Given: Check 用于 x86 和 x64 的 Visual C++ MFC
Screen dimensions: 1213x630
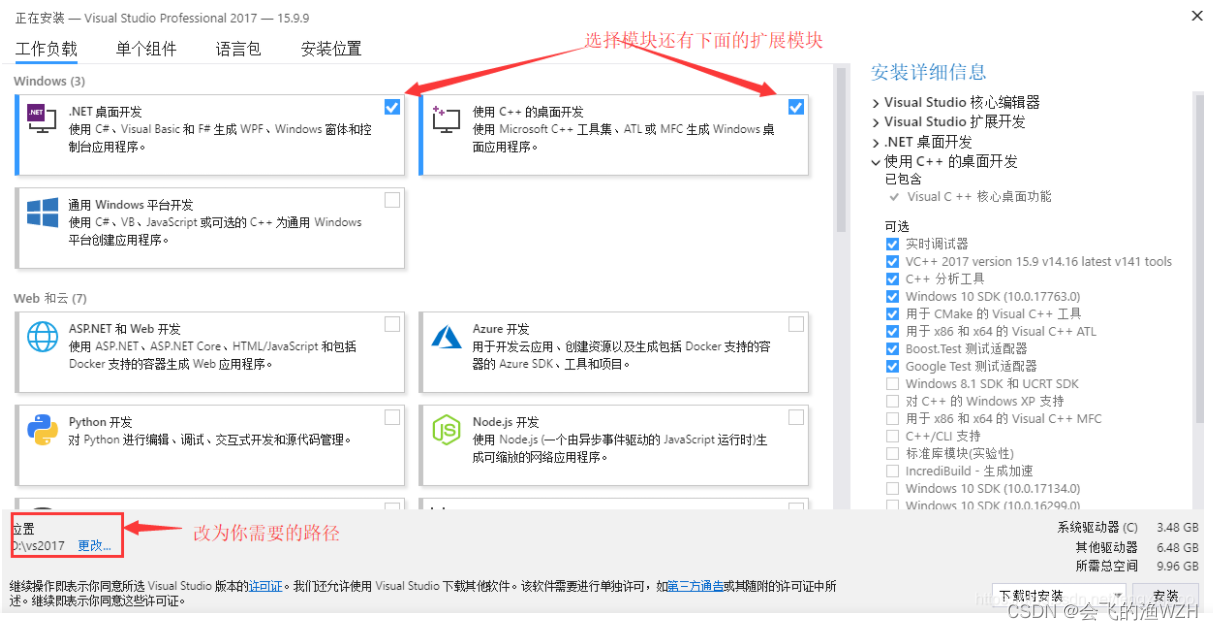Looking at the screenshot, I should tap(892, 419).
